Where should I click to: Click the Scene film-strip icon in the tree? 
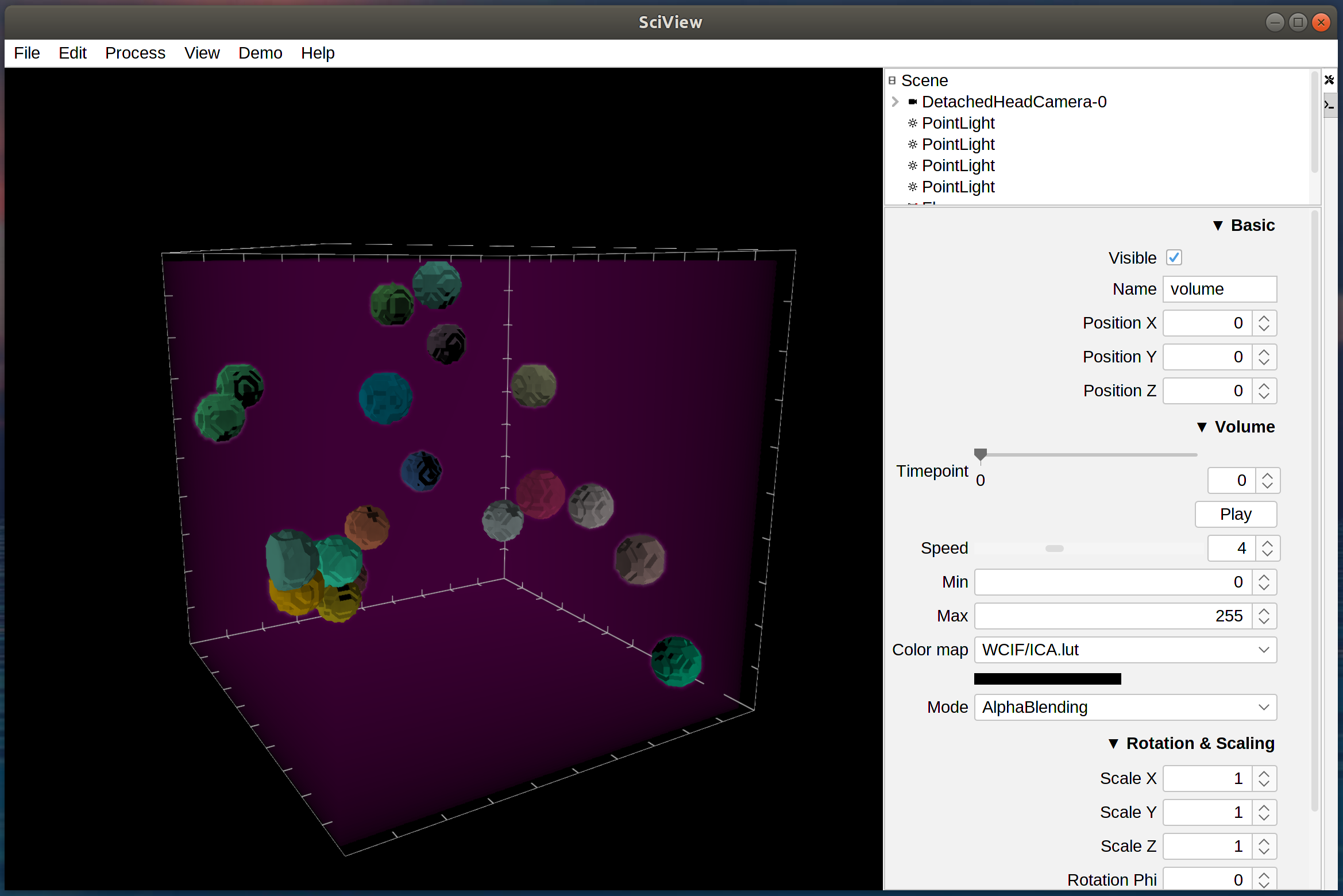coord(892,80)
